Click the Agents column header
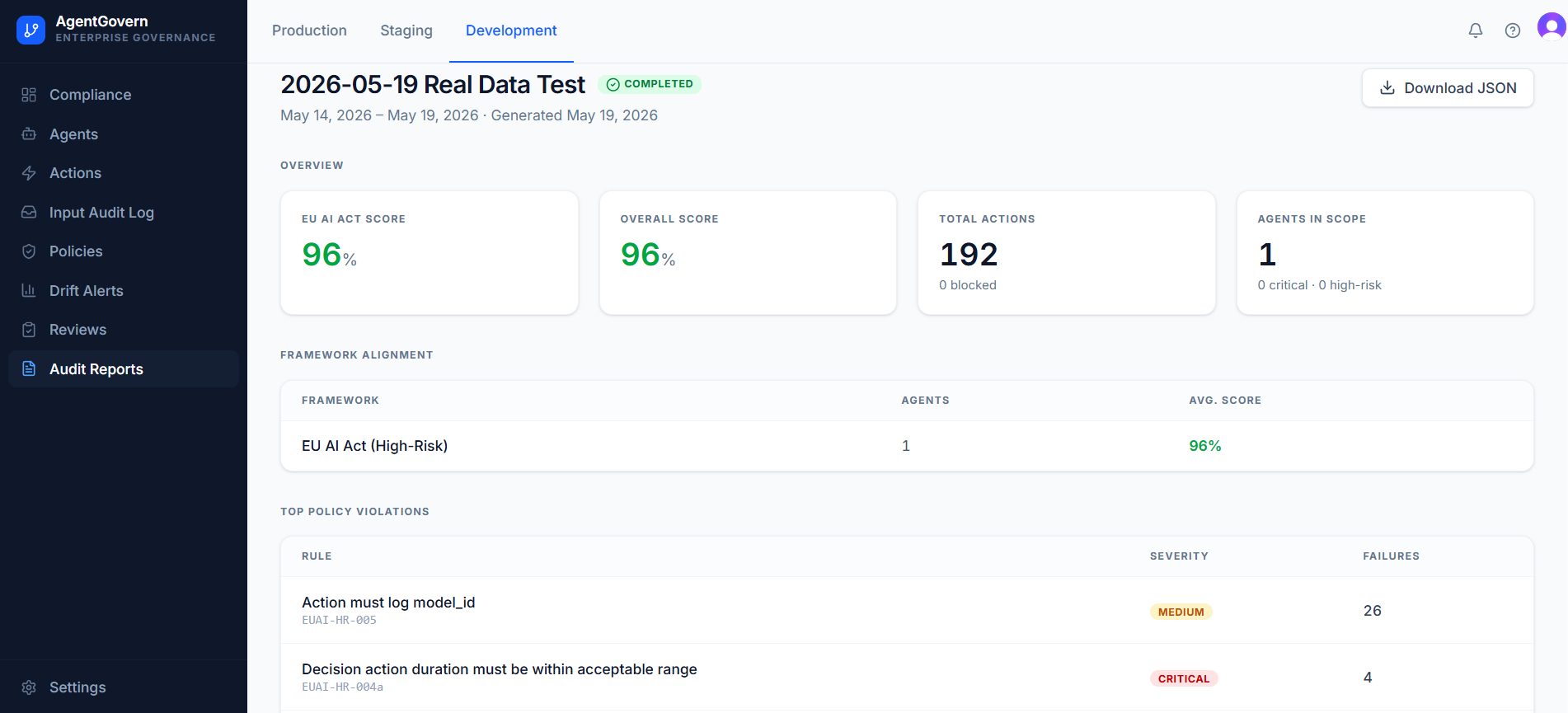Image resolution: width=1568 pixels, height=713 pixels. click(x=925, y=401)
